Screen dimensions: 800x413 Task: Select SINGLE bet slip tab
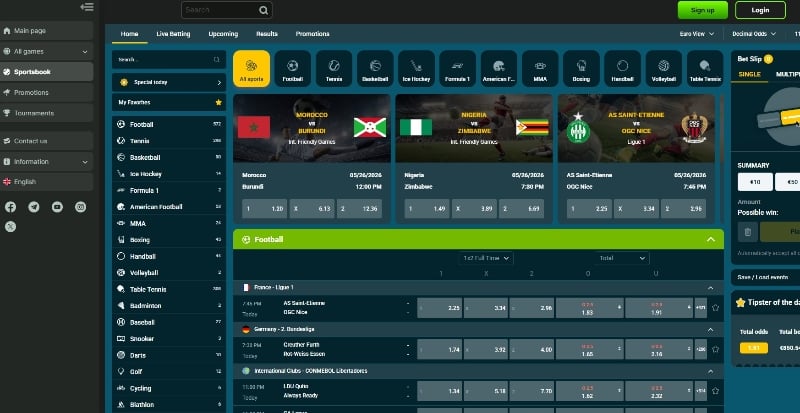pyautogui.click(x=749, y=75)
